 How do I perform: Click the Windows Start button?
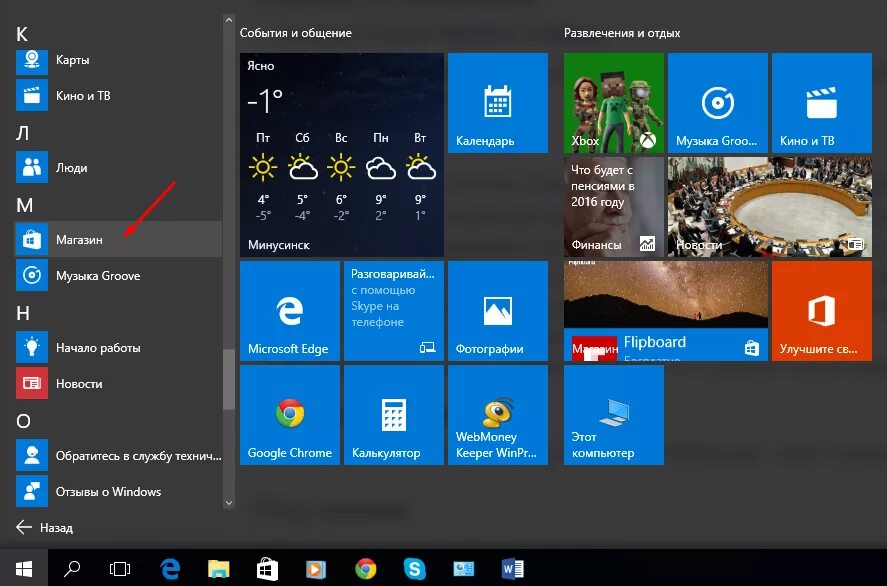click(x=24, y=568)
